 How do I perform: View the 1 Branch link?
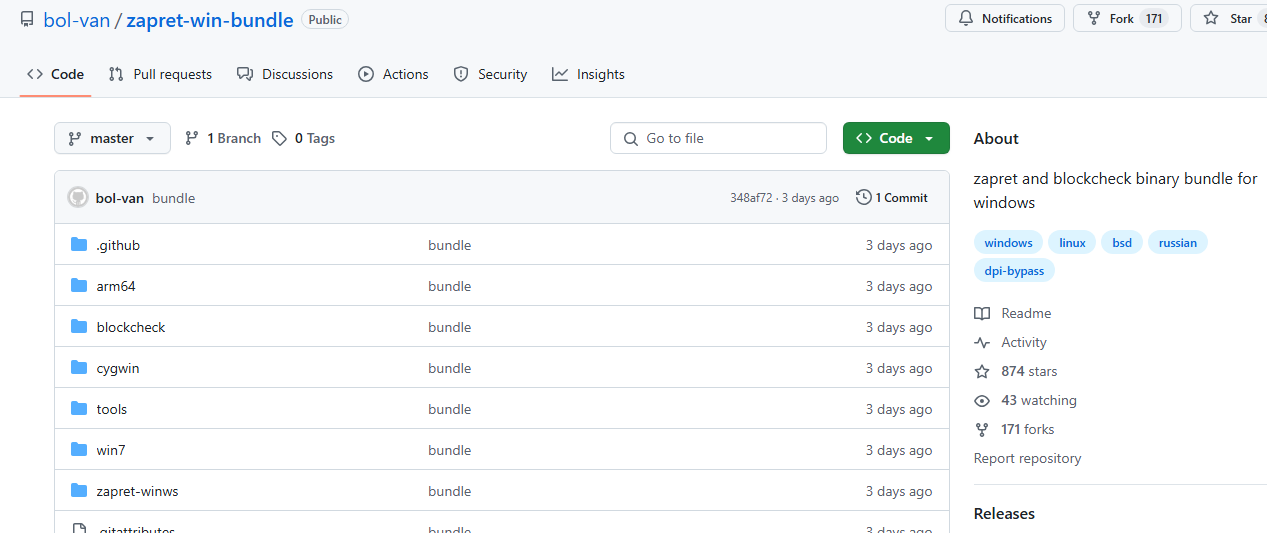tap(223, 138)
